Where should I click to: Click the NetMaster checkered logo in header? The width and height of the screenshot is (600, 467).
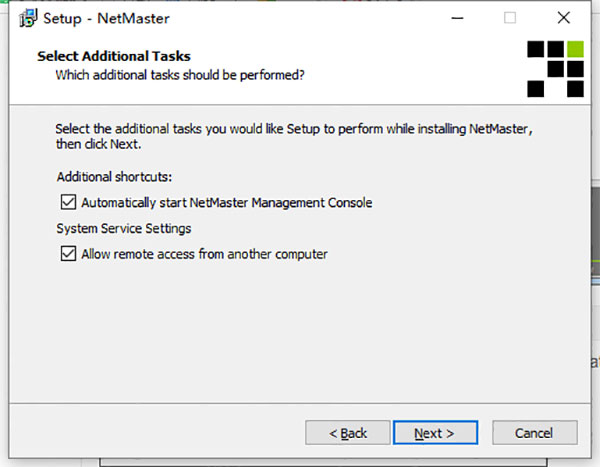(555, 68)
